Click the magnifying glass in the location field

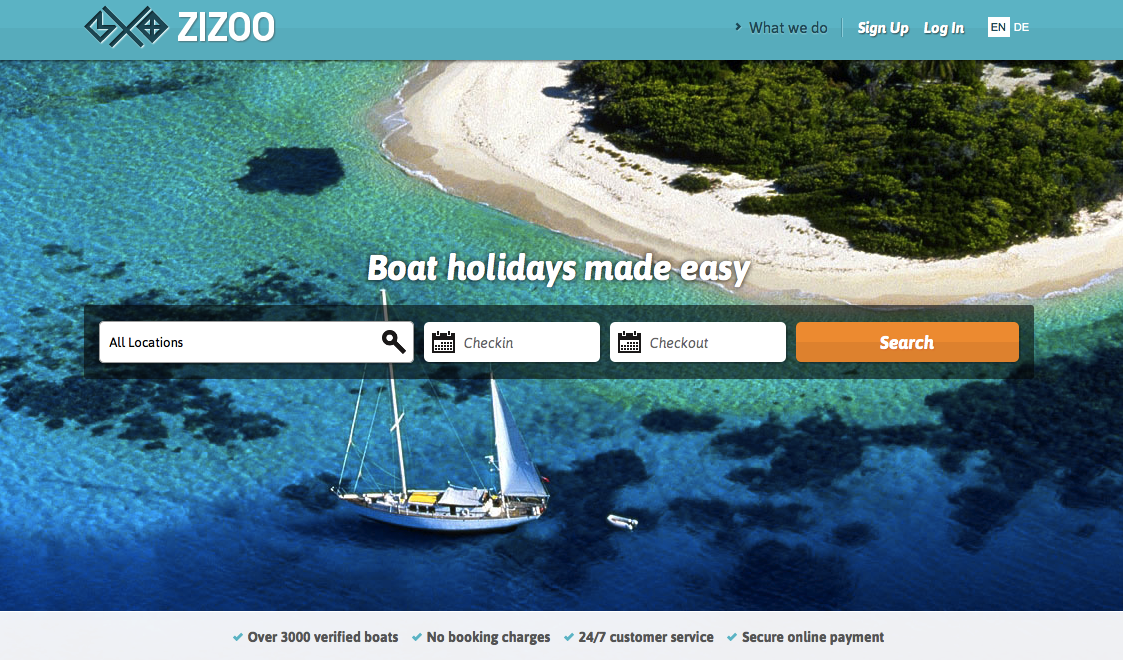point(393,342)
